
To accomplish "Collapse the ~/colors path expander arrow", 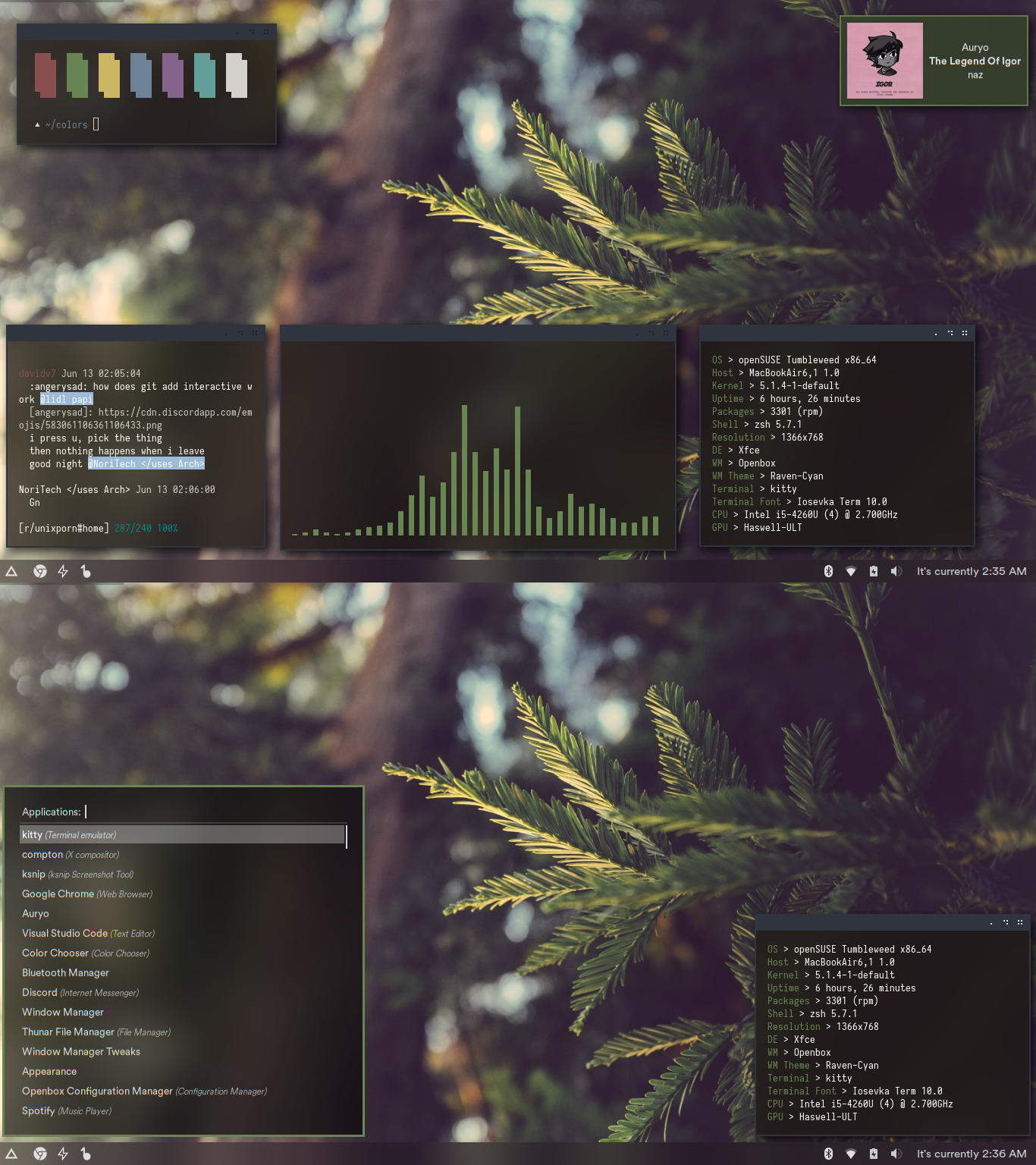I will 36,124.
